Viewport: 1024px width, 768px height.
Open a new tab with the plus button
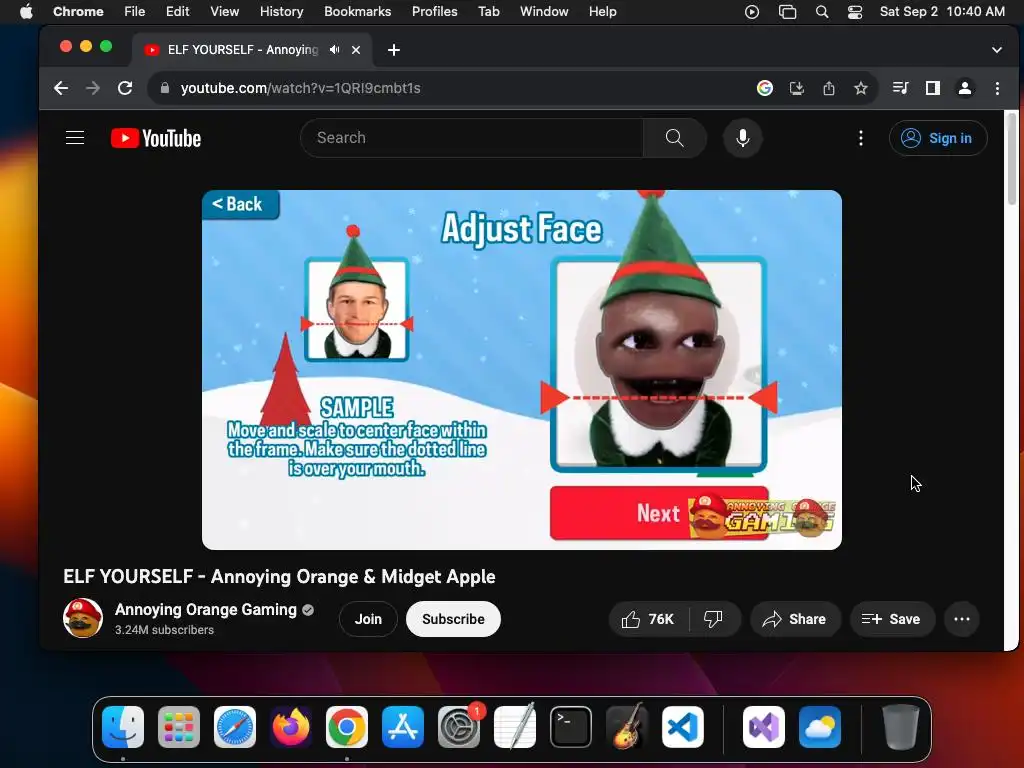[394, 50]
